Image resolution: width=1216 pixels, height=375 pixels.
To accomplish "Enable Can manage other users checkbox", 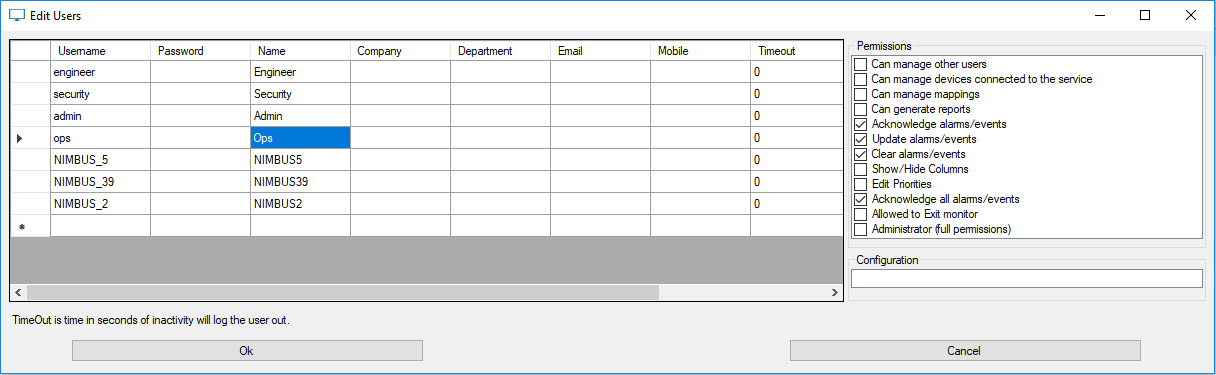I will point(860,64).
